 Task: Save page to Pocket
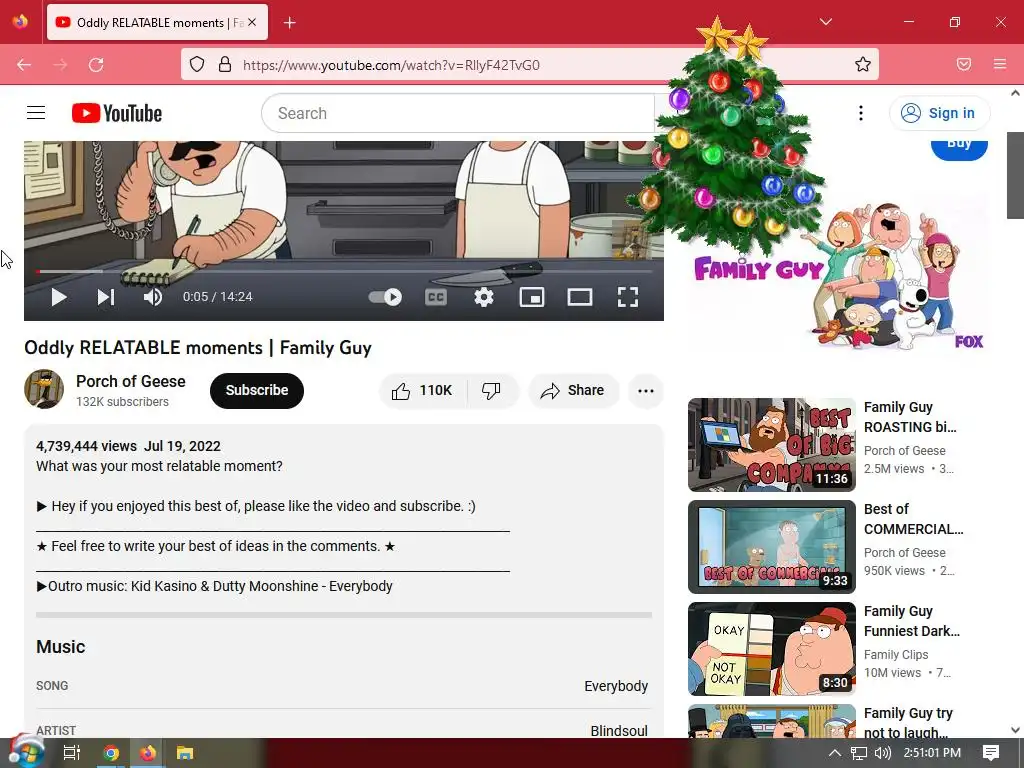click(x=964, y=65)
